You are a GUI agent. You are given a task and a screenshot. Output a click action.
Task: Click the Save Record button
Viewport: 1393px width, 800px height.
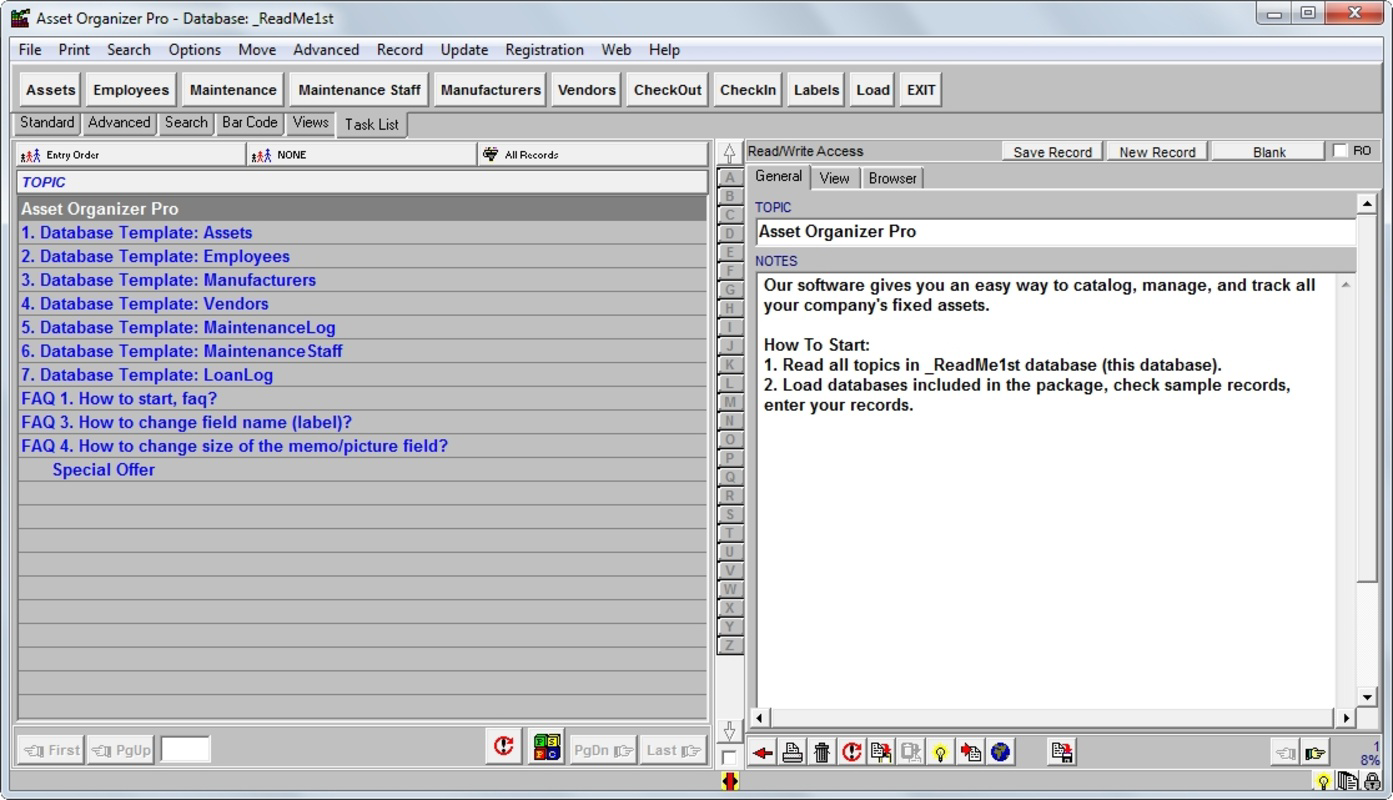(x=1052, y=152)
